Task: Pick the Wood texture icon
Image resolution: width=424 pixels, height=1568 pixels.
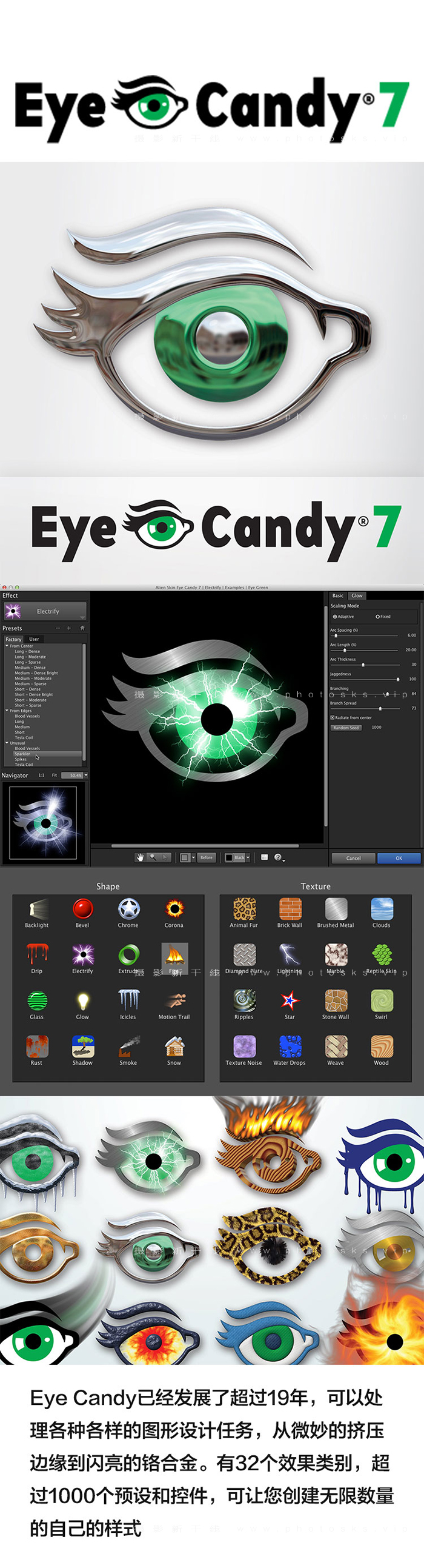Action: (x=382, y=1047)
